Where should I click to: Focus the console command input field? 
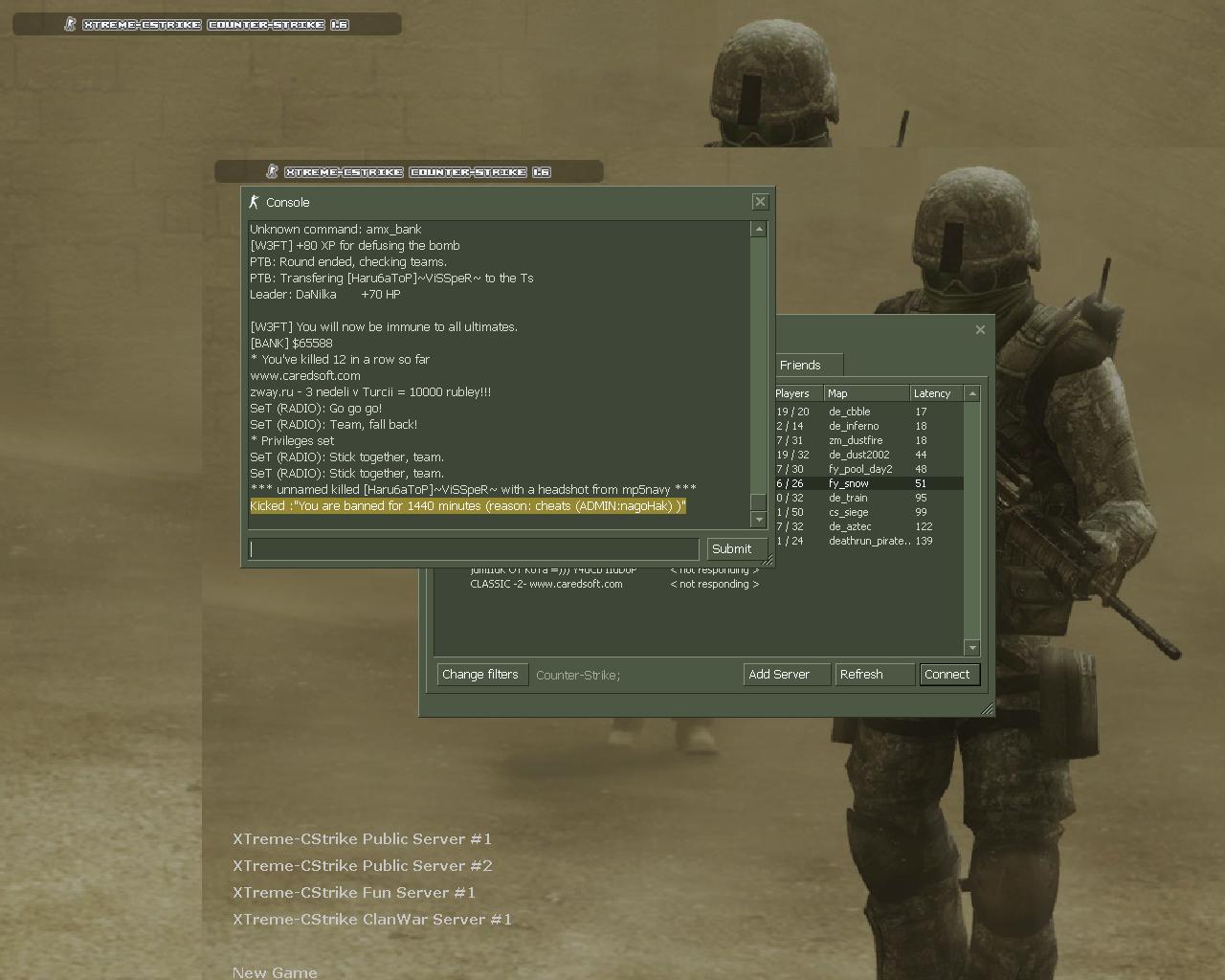coord(474,548)
